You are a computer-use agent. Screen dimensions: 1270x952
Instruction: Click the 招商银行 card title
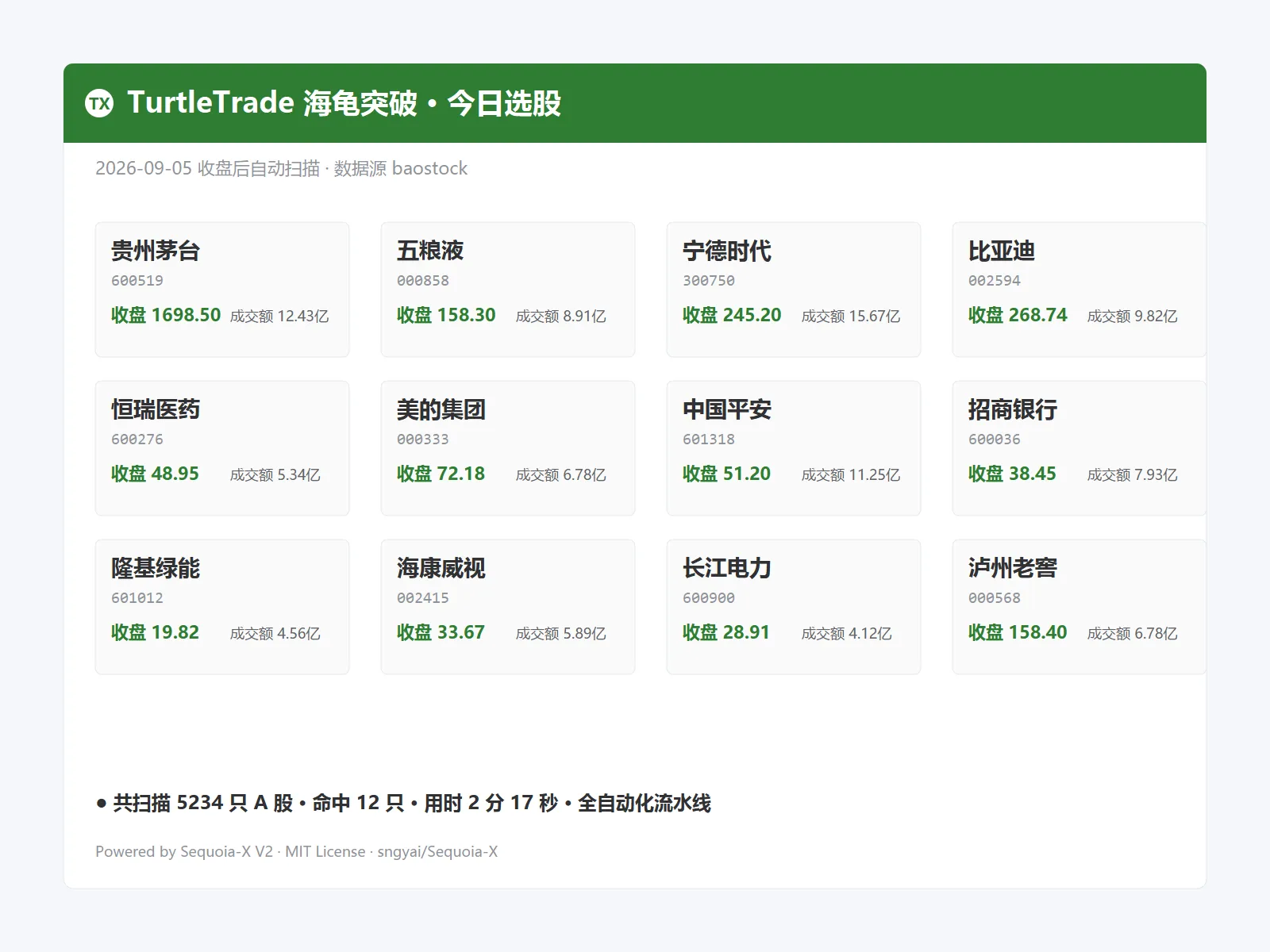(x=1013, y=409)
